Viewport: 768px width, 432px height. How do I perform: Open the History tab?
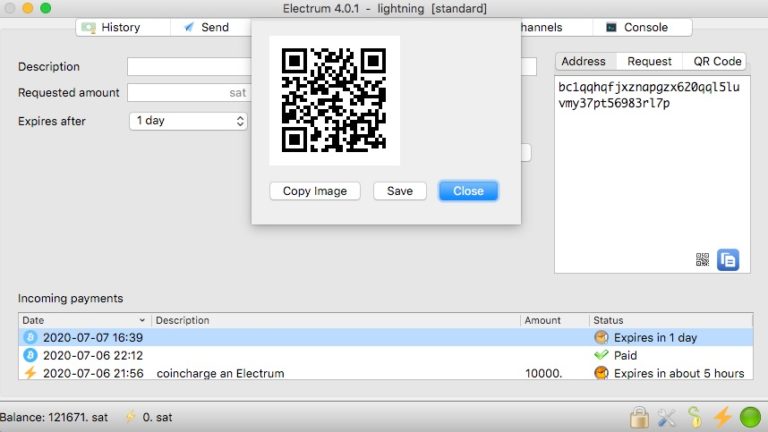click(x=123, y=27)
